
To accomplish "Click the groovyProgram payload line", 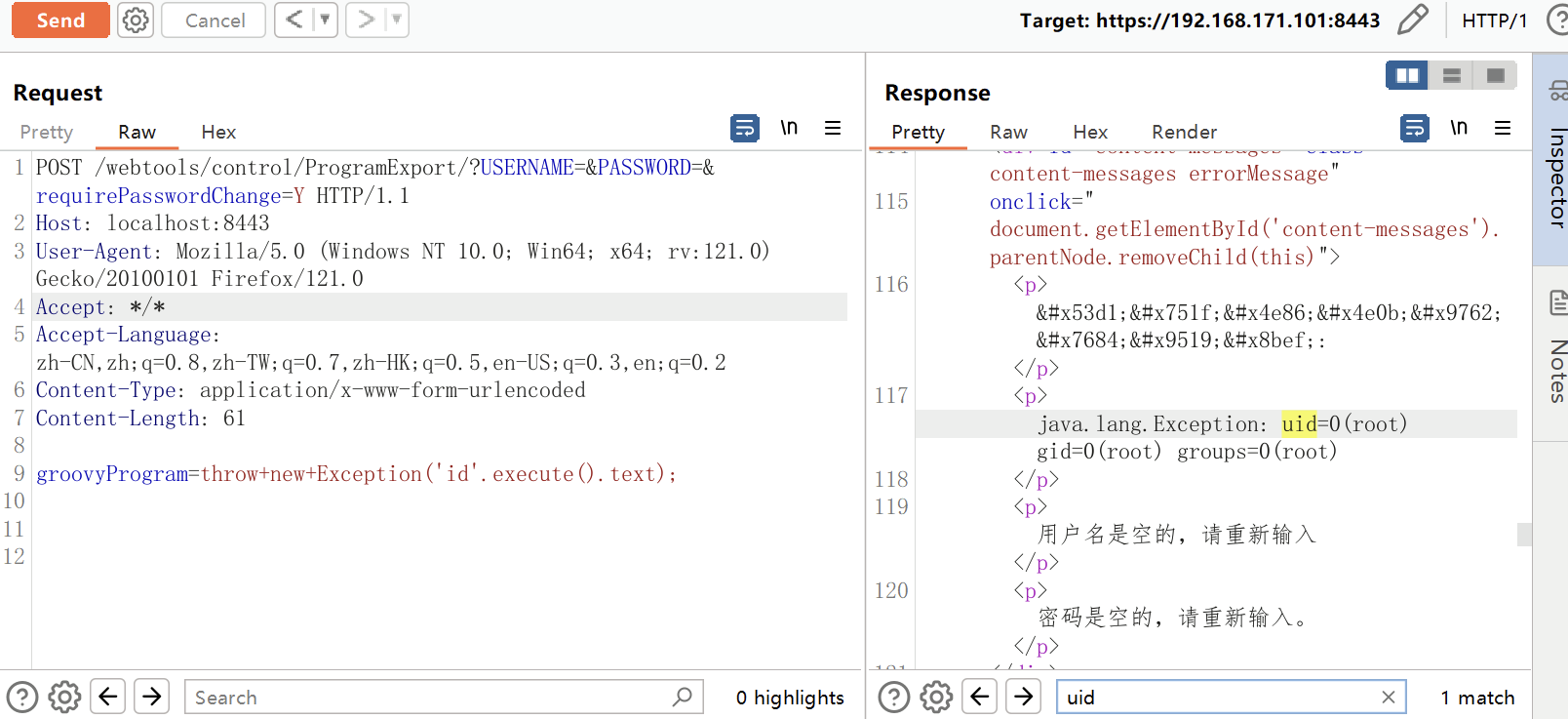I will click(356, 474).
